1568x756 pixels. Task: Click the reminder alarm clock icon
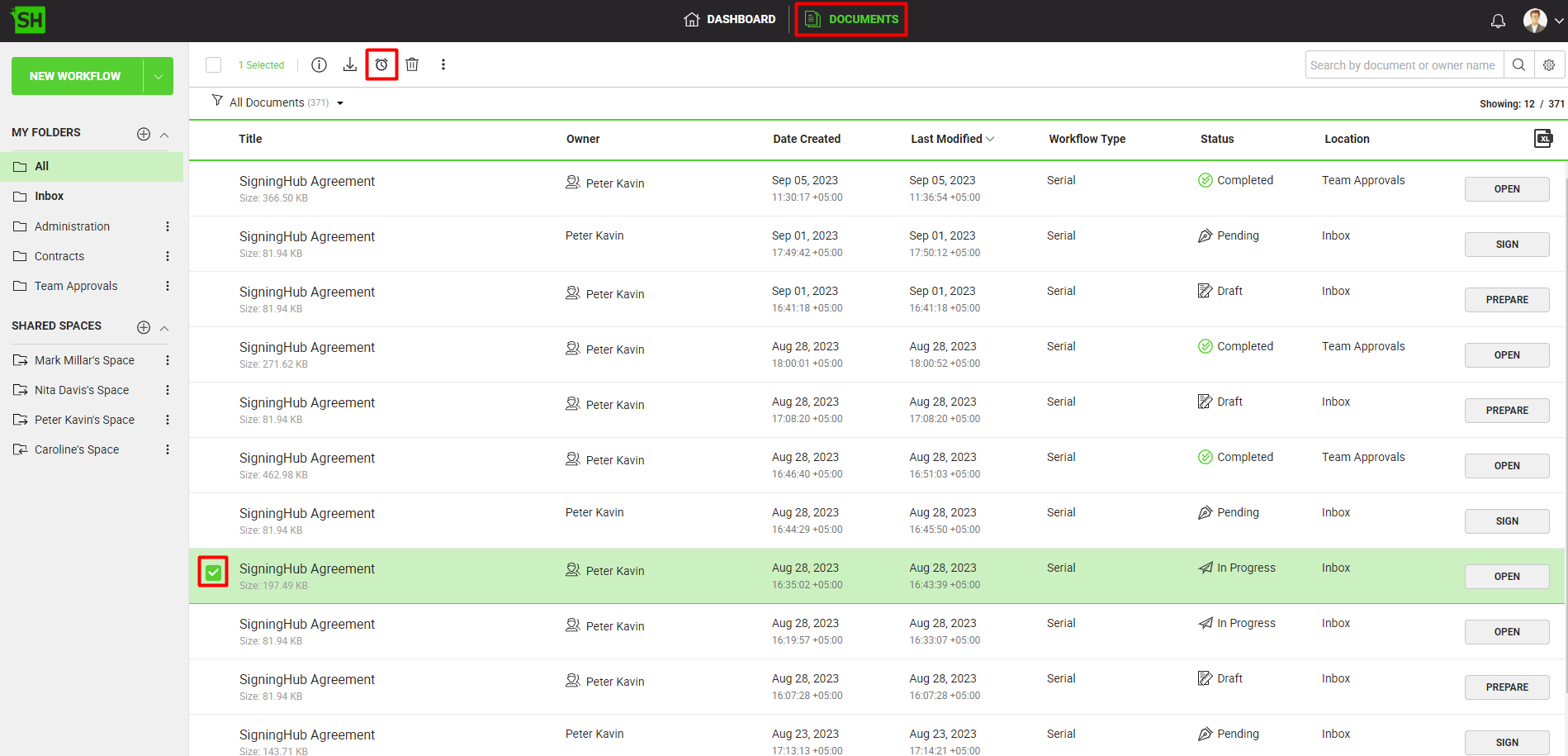coord(381,64)
